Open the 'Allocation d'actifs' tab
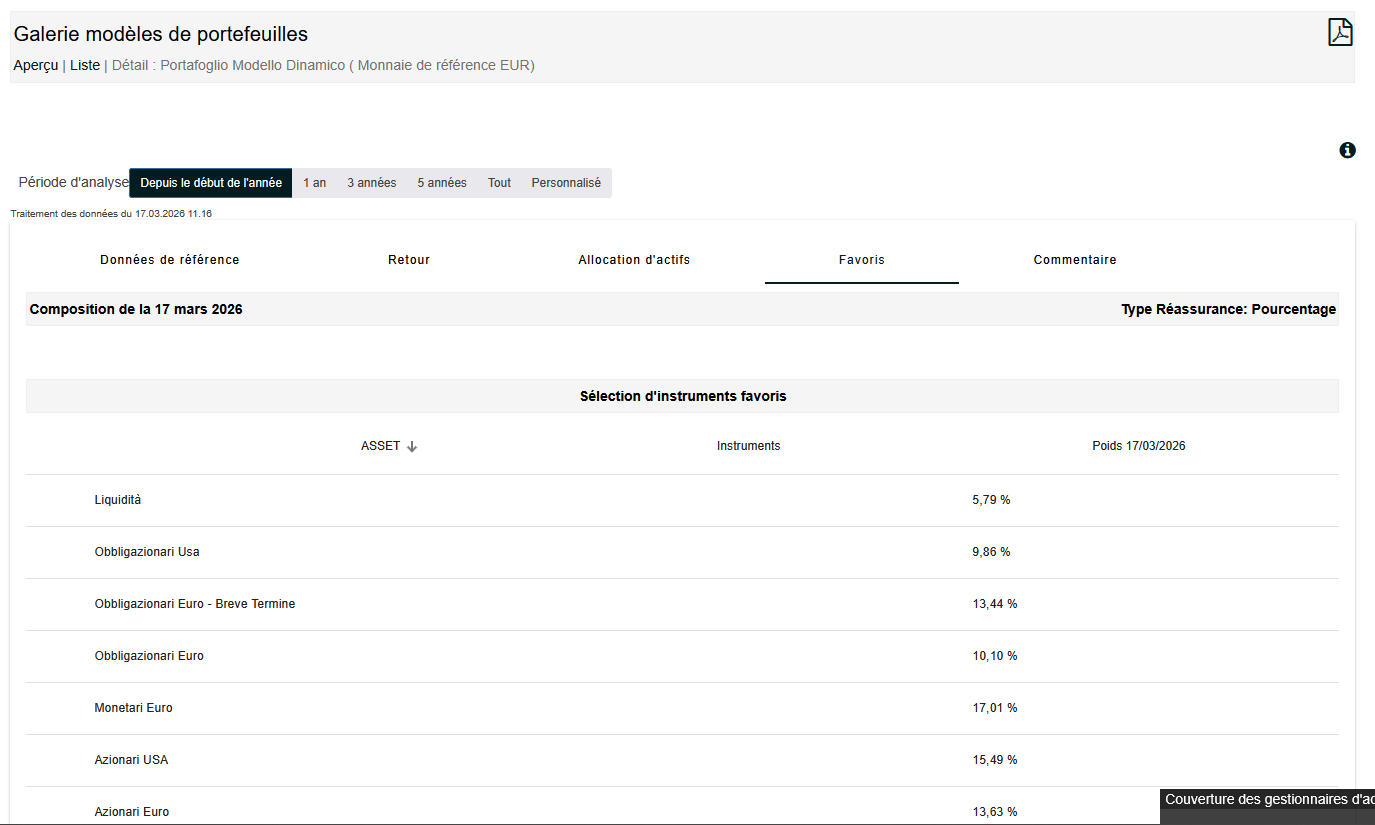 coord(634,260)
